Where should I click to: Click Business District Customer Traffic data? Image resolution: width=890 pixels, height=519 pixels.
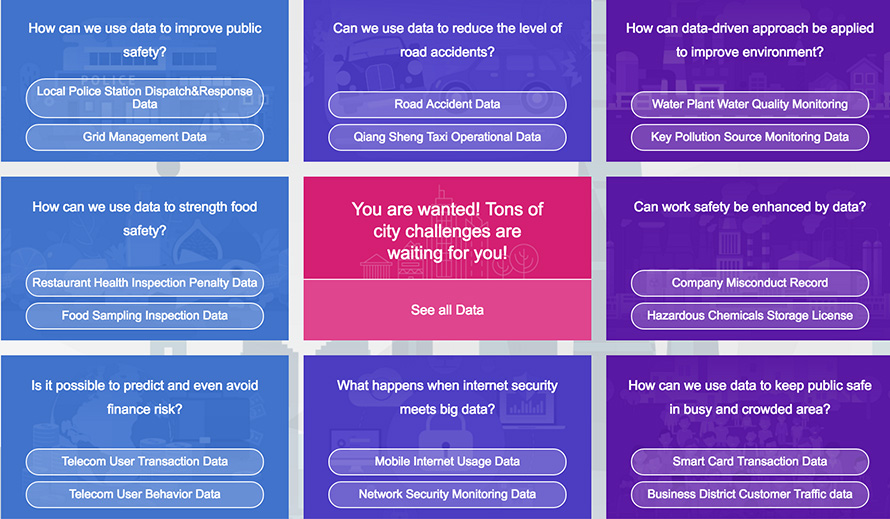click(x=750, y=494)
